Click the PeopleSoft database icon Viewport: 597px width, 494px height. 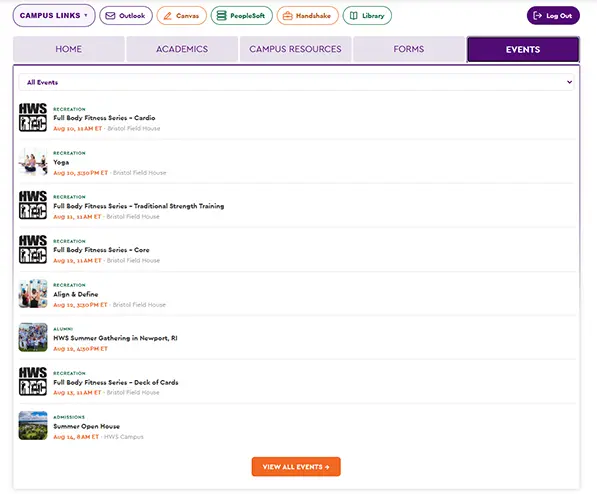pyautogui.click(x=221, y=16)
